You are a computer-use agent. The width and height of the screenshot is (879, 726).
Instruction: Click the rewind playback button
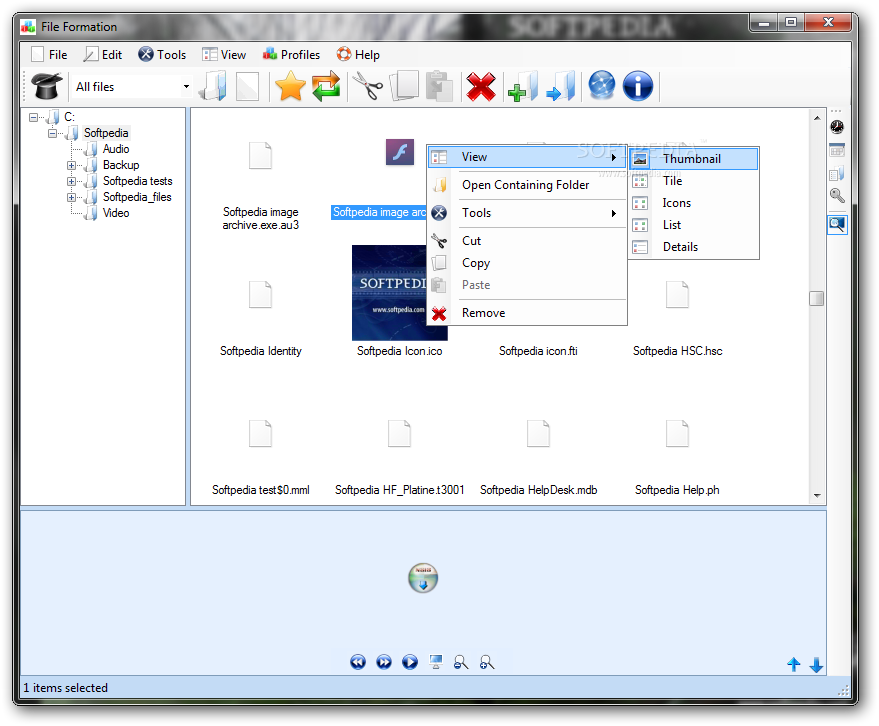(x=358, y=662)
